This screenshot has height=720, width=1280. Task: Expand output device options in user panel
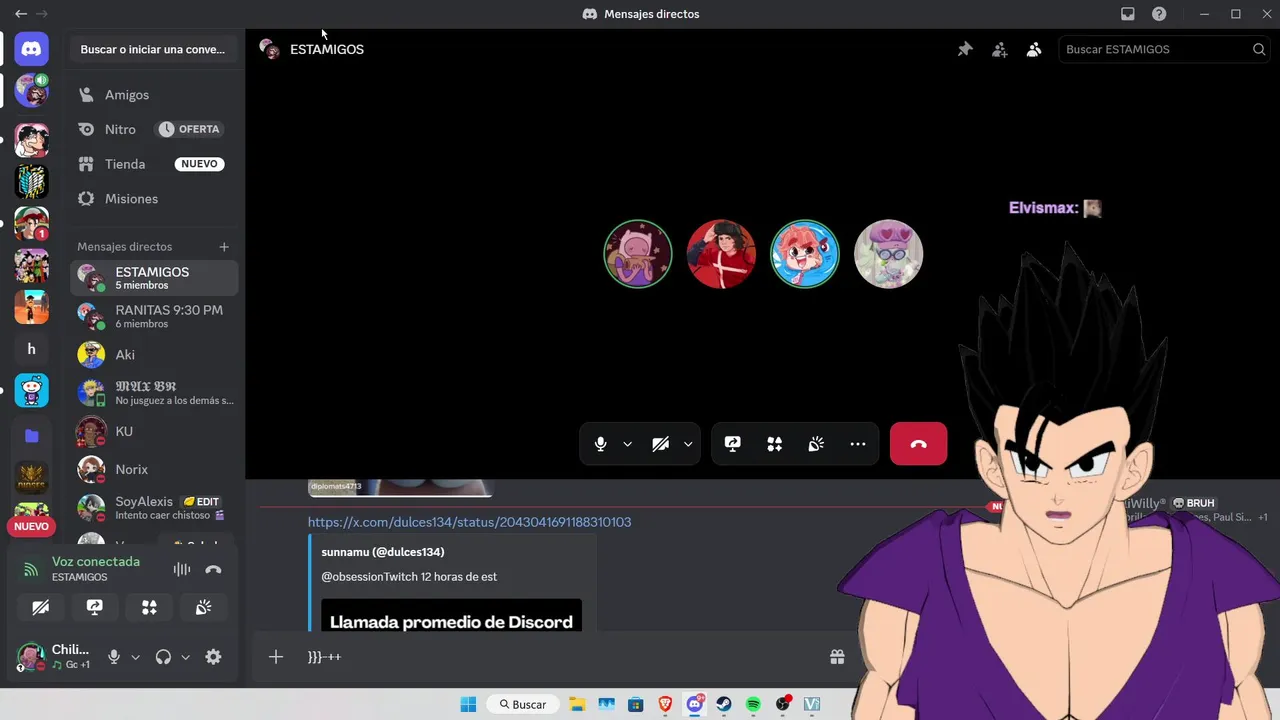[x=185, y=657]
